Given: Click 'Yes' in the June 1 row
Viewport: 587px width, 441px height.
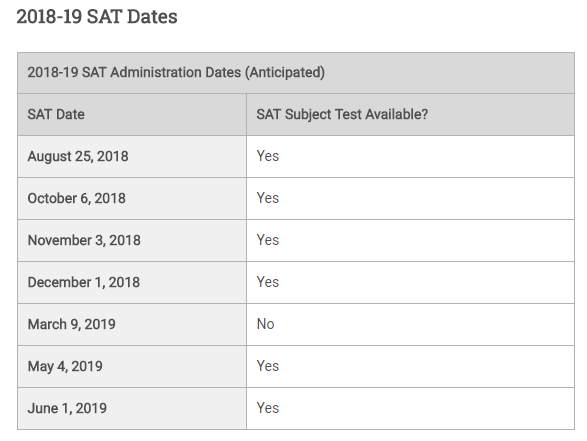Looking at the screenshot, I should [268, 408].
